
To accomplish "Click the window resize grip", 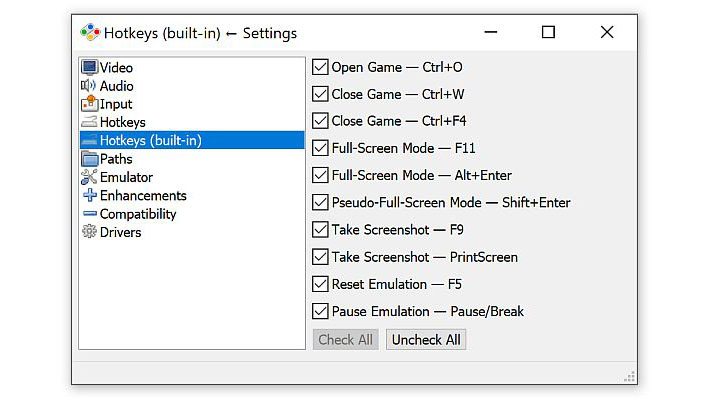I will [x=629, y=377].
